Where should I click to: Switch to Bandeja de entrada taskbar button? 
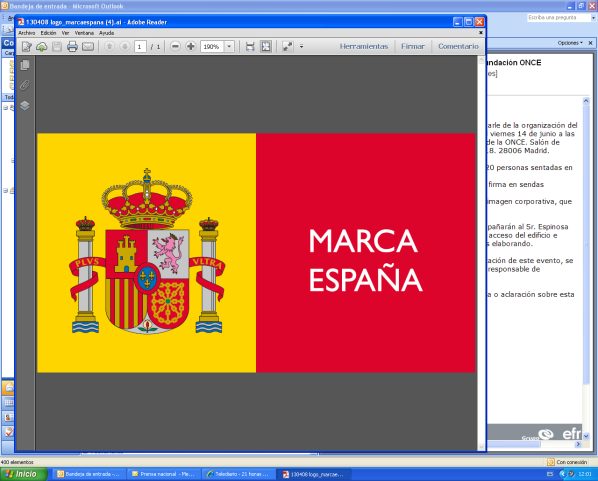tap(88, 474)
